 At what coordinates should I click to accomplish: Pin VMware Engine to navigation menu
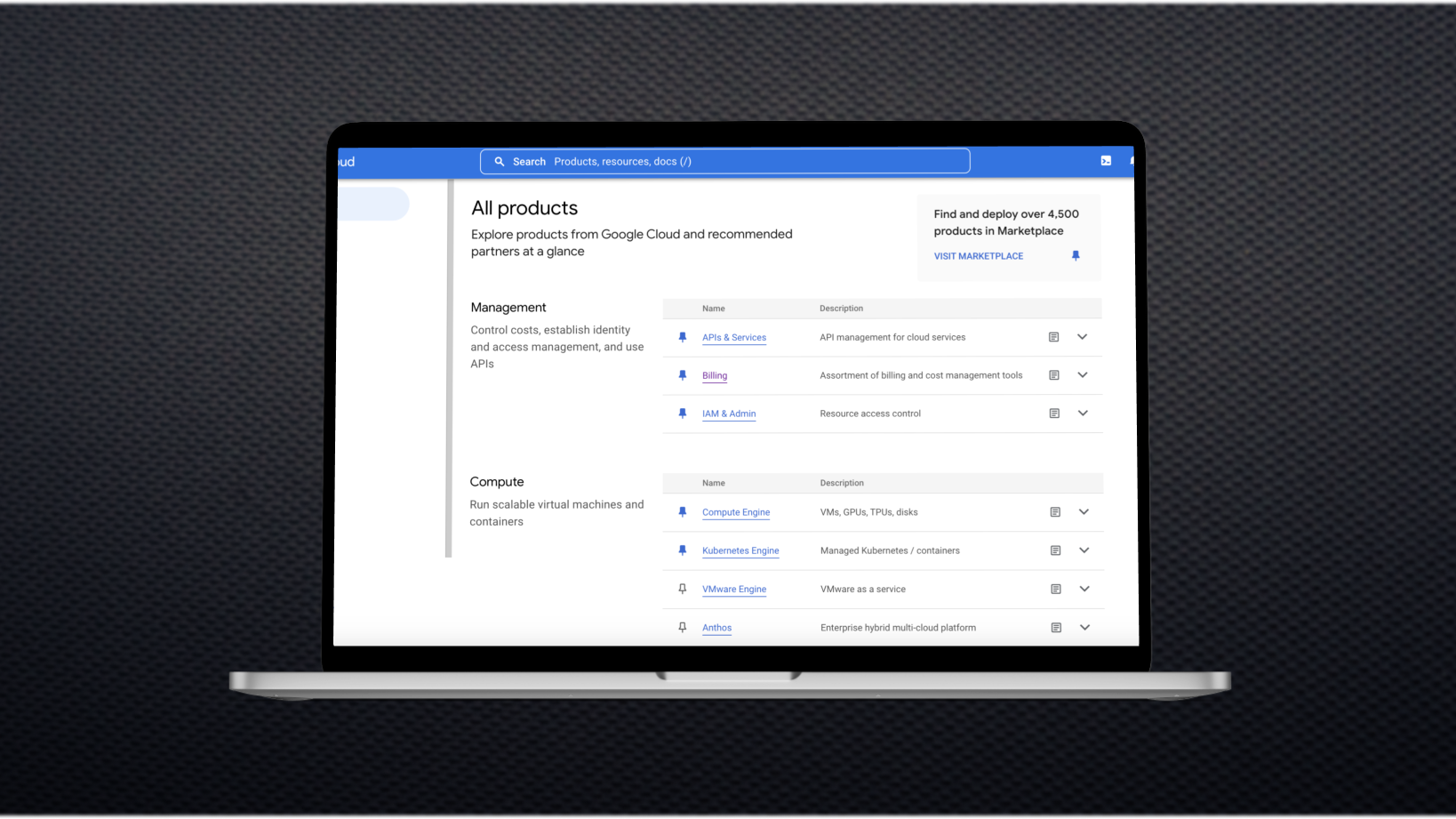(x=683, y=589)
